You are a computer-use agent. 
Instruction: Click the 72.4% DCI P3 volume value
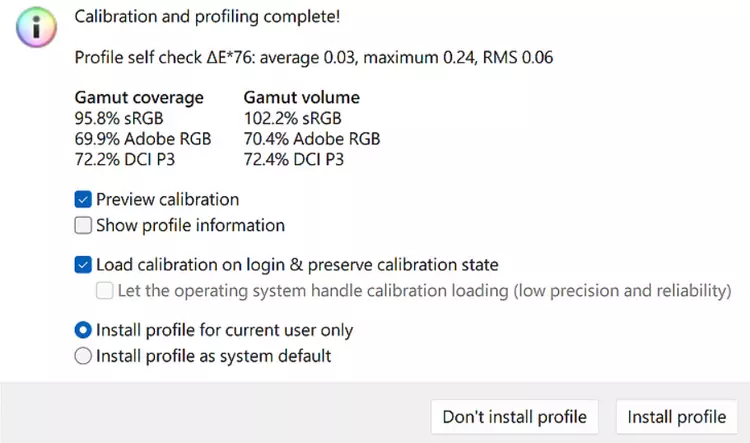click(293, 159)
